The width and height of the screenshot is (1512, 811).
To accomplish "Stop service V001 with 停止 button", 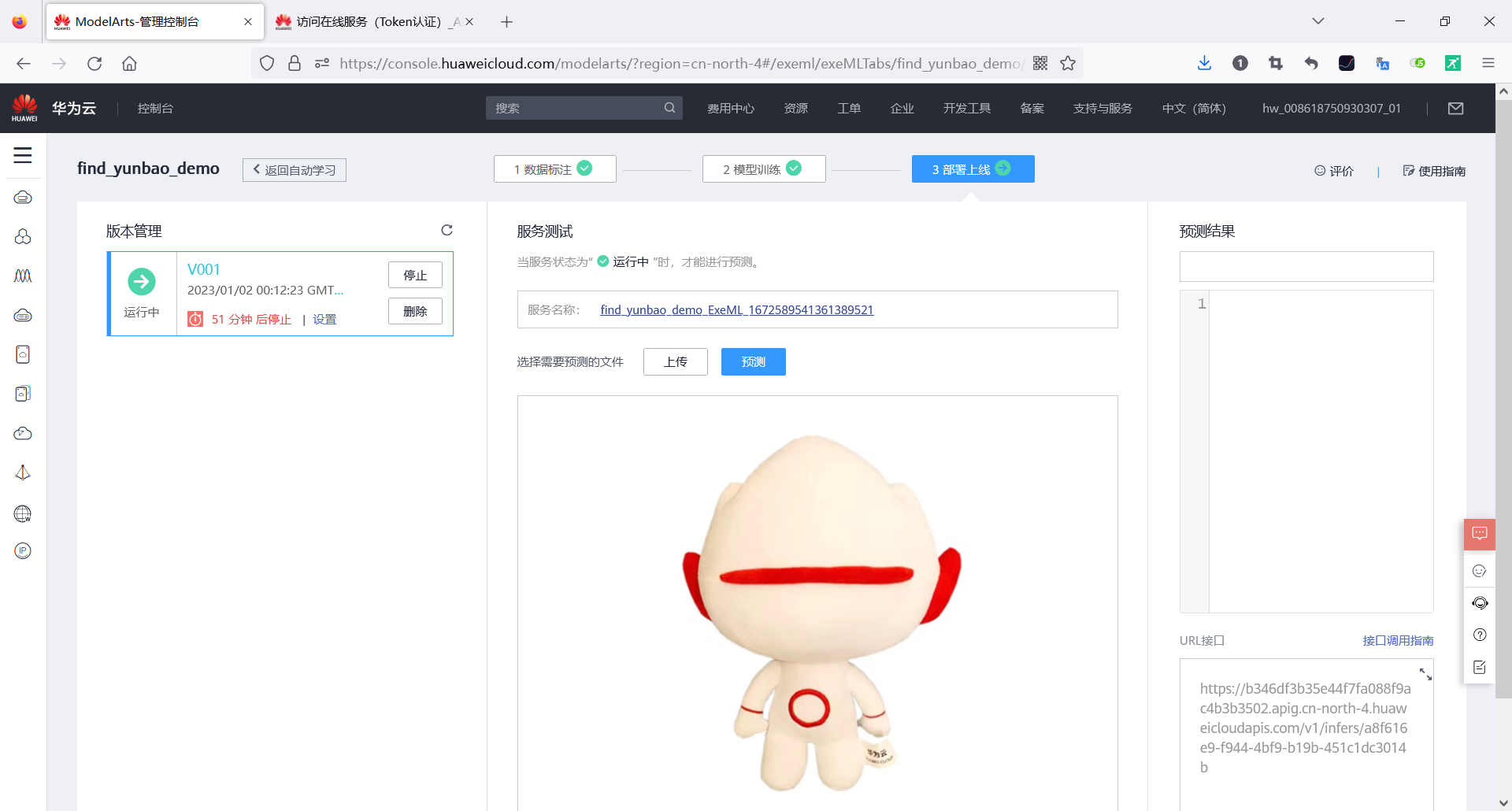I will coord(415,274).
